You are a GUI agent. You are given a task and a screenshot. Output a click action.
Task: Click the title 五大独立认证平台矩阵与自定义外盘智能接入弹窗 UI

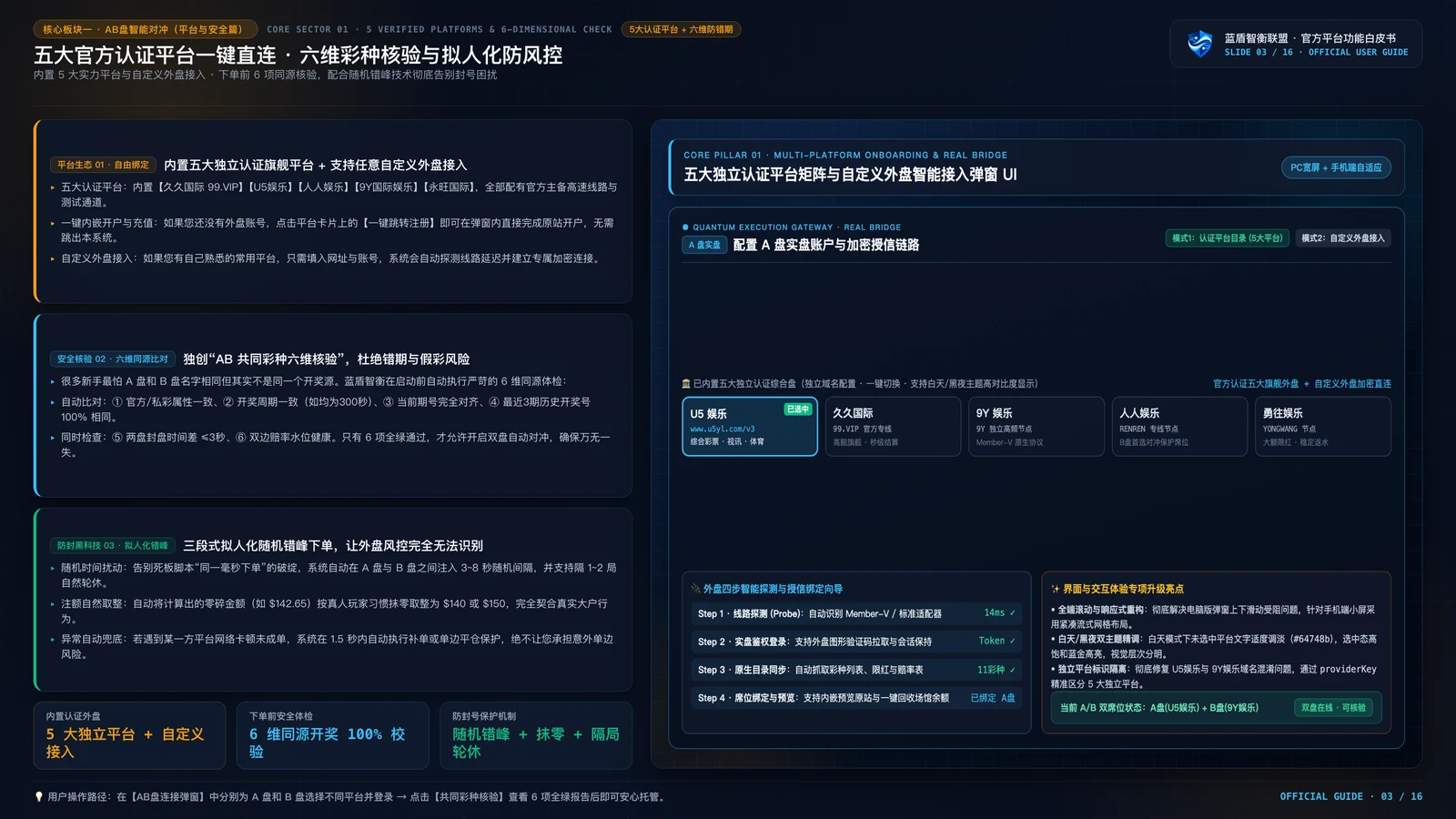[850, 174]
